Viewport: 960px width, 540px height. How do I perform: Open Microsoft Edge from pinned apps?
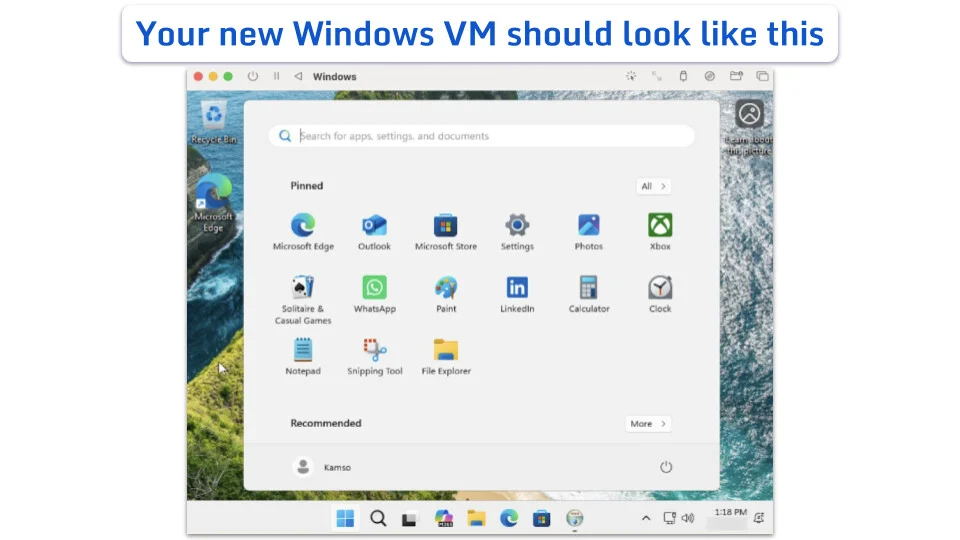click(303, 232)
